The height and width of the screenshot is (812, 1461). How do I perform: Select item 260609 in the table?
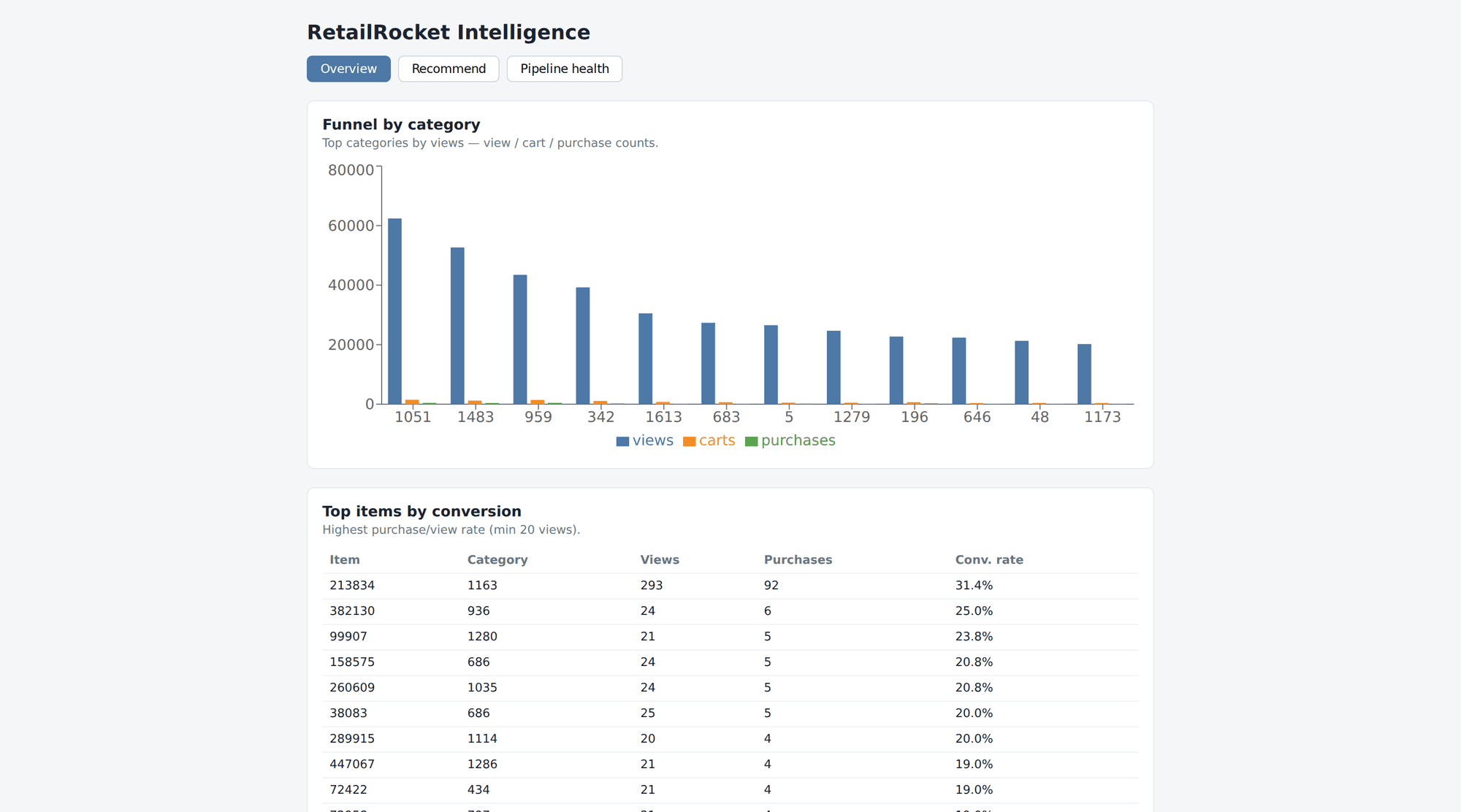click(x=352, y=688)
